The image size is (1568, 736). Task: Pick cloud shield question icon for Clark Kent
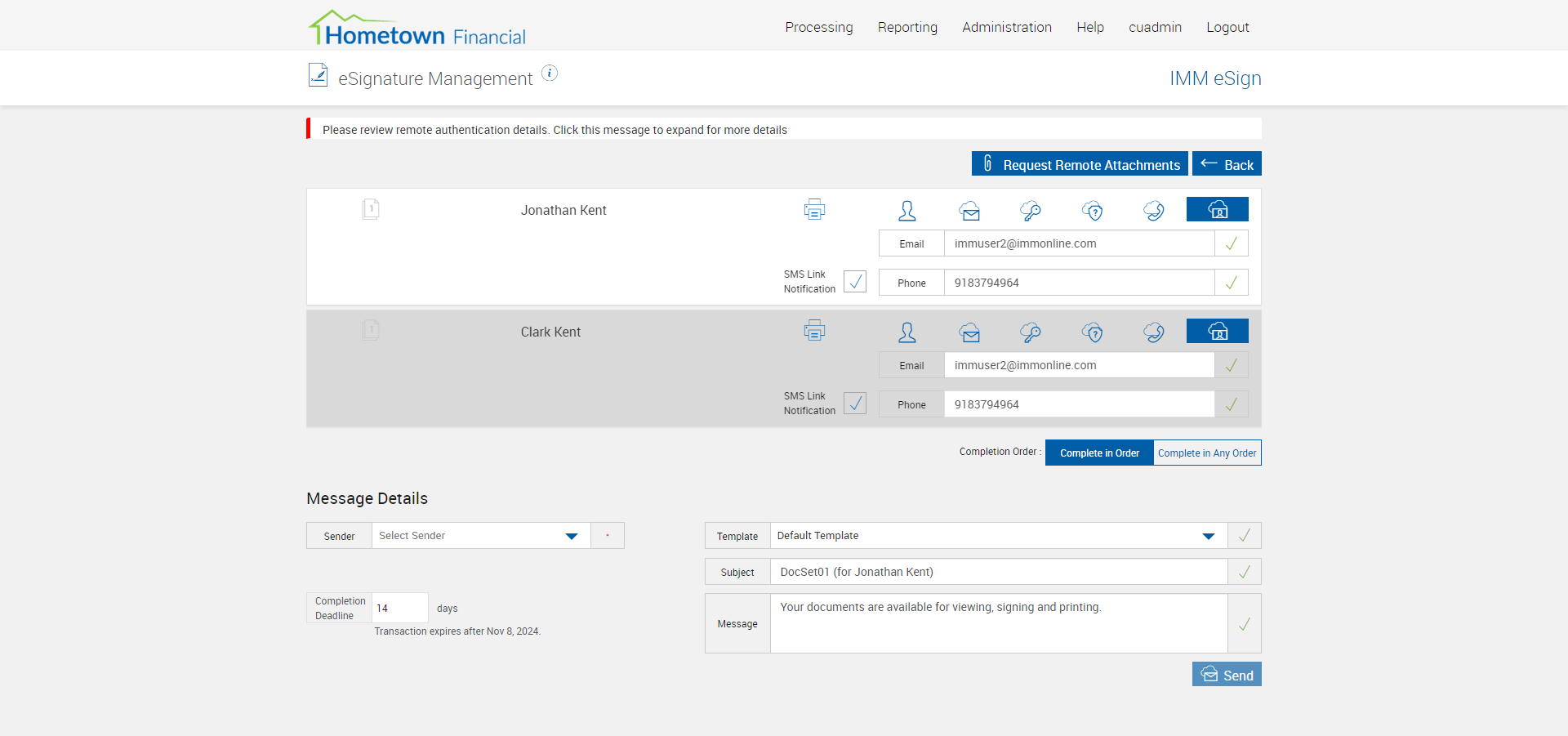(1093, 332)
